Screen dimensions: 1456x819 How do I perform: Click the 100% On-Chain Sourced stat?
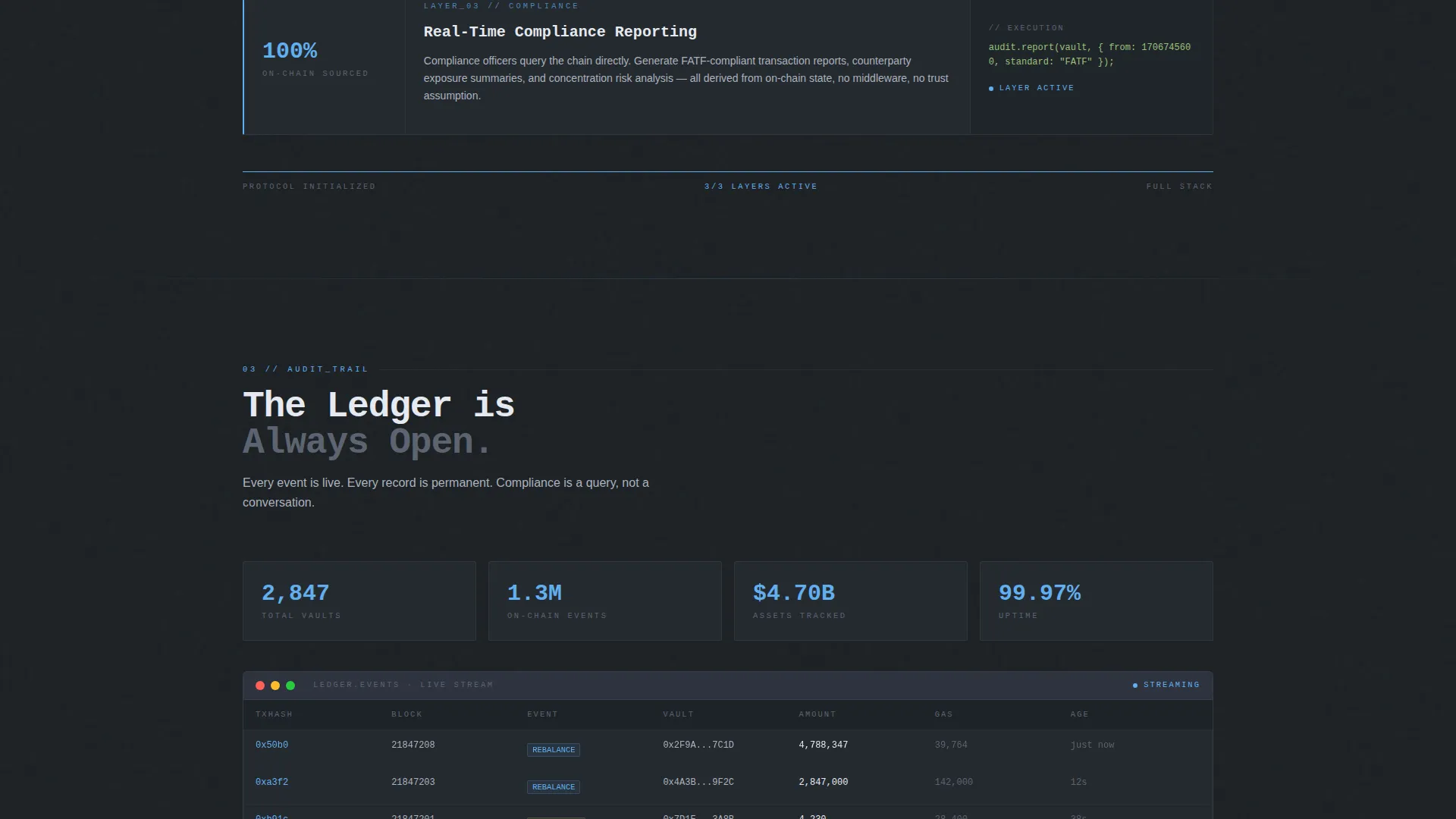pos(315,60)
